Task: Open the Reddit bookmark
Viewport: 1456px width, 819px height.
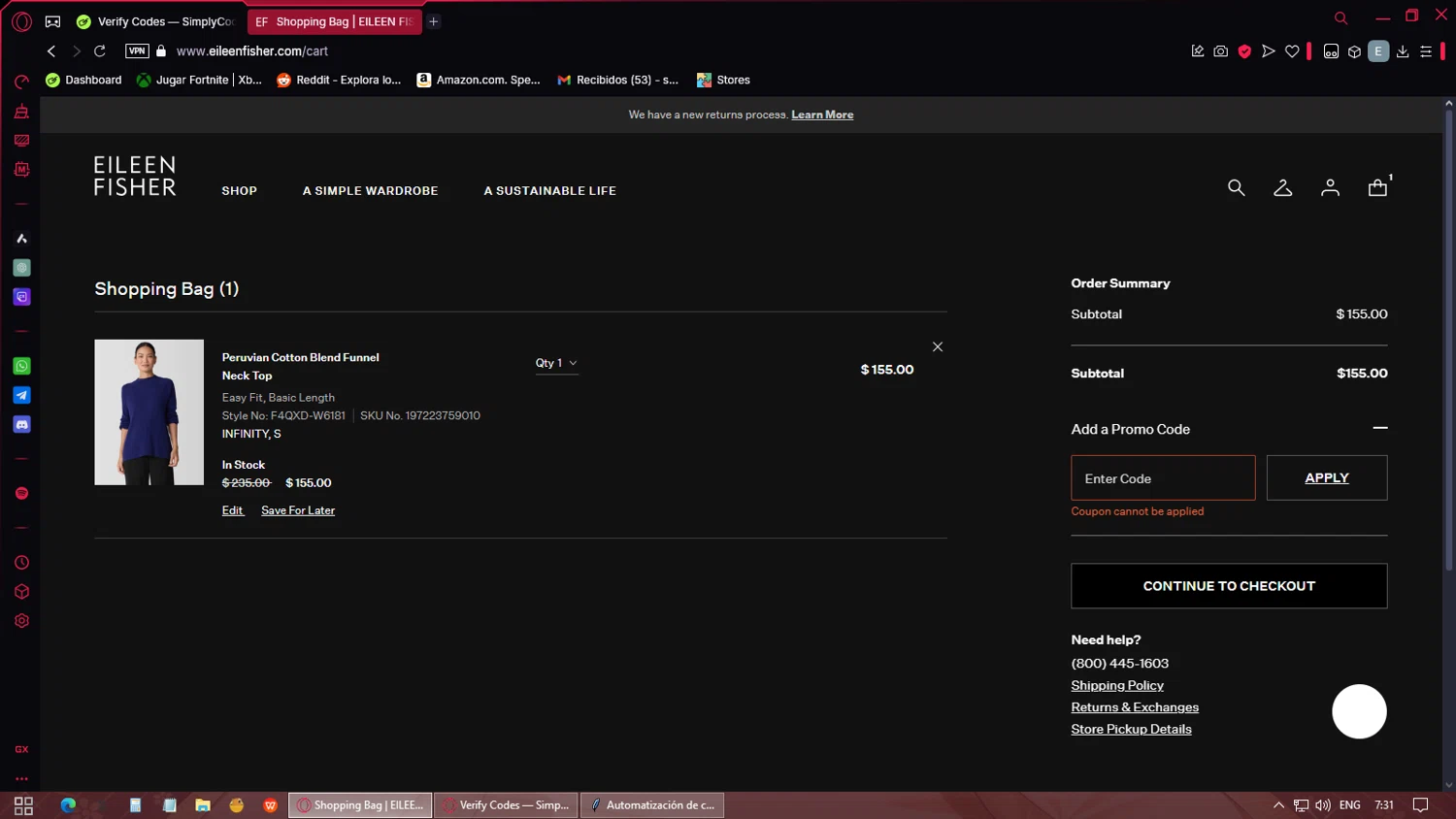Action: (x=339, y=81)
